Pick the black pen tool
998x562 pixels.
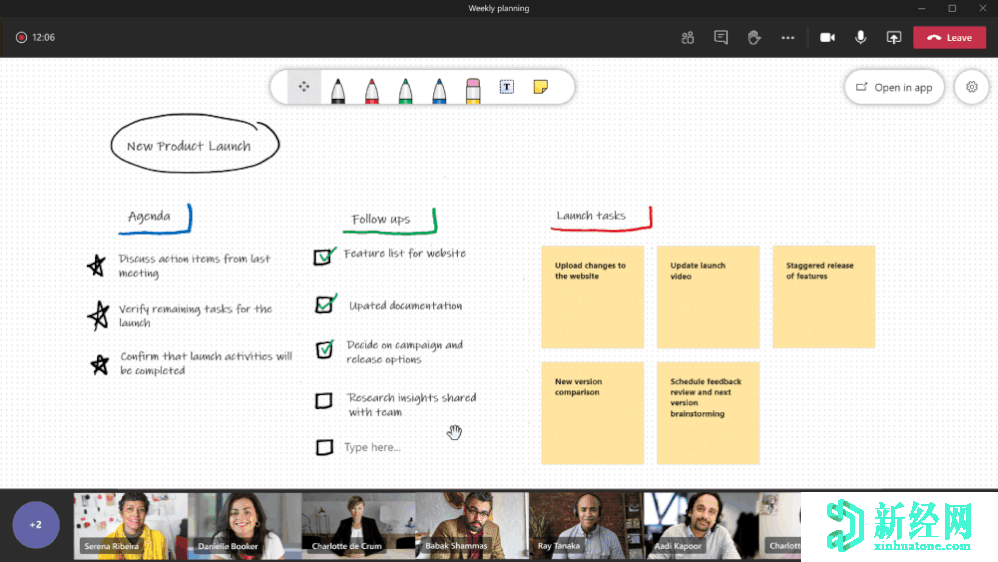click(338, 90)
